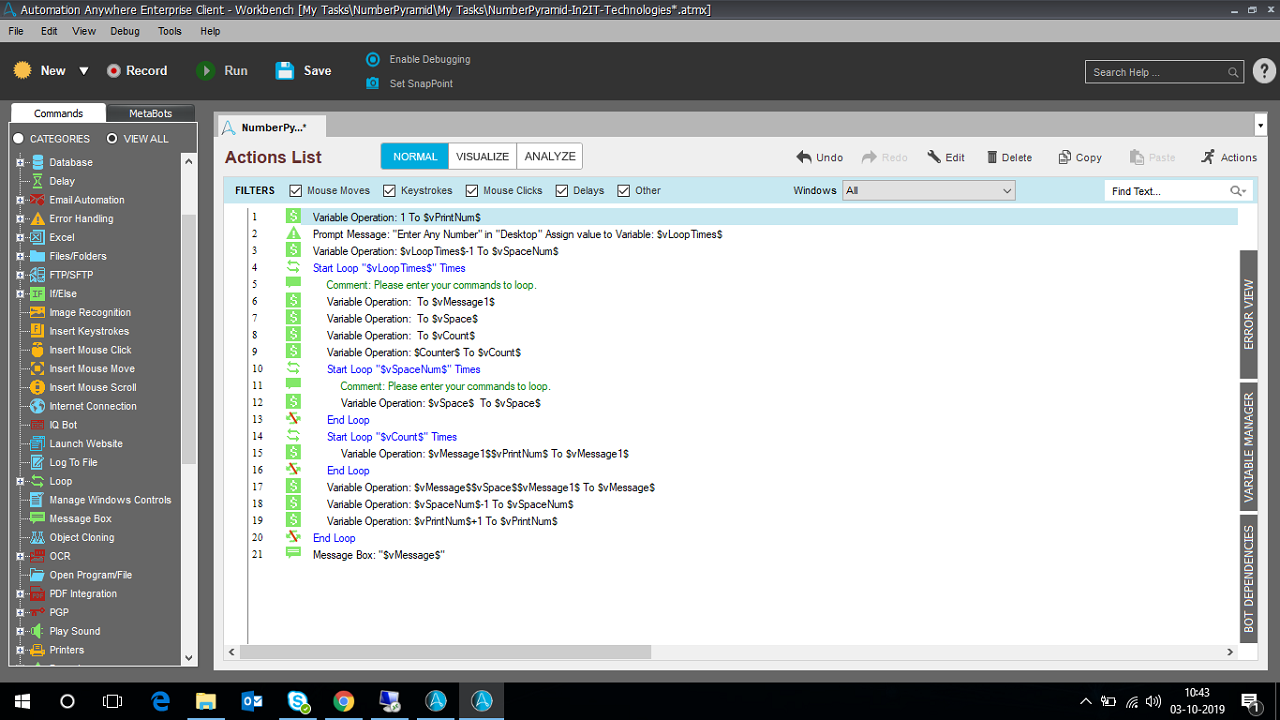Screen dimensions: 1280x720
Task: Click the IQ Bot icon
Action: pyautogui.click(x=36, y=425)
